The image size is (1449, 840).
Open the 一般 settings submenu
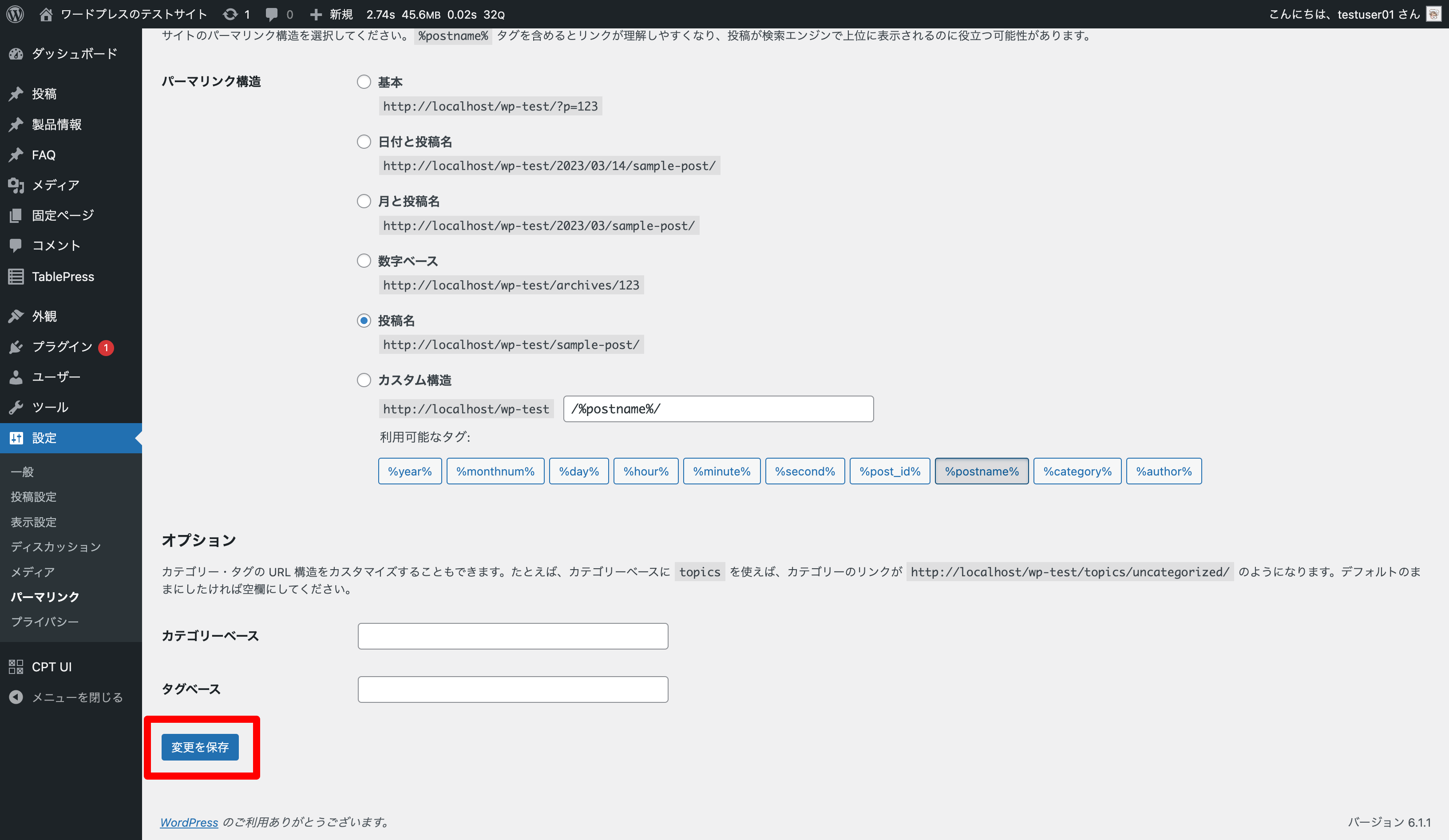[23, 472]
